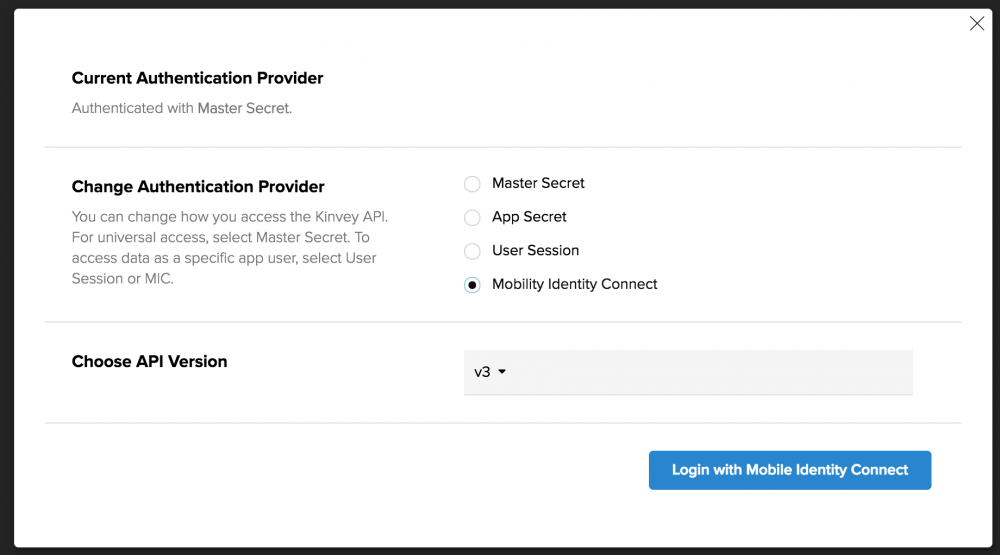The height and width of the screenshot is (555, 1000).
Task: Choose the User Session radio option
Action: (x=472, y=251)
